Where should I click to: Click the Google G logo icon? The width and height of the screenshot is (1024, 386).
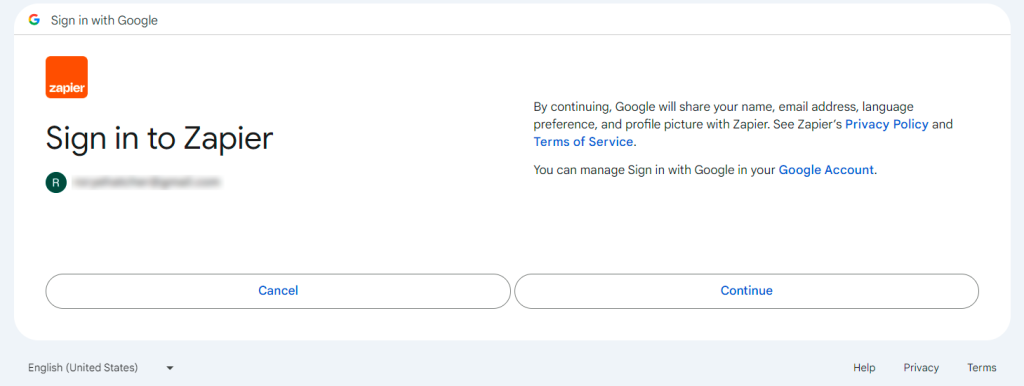34,20
